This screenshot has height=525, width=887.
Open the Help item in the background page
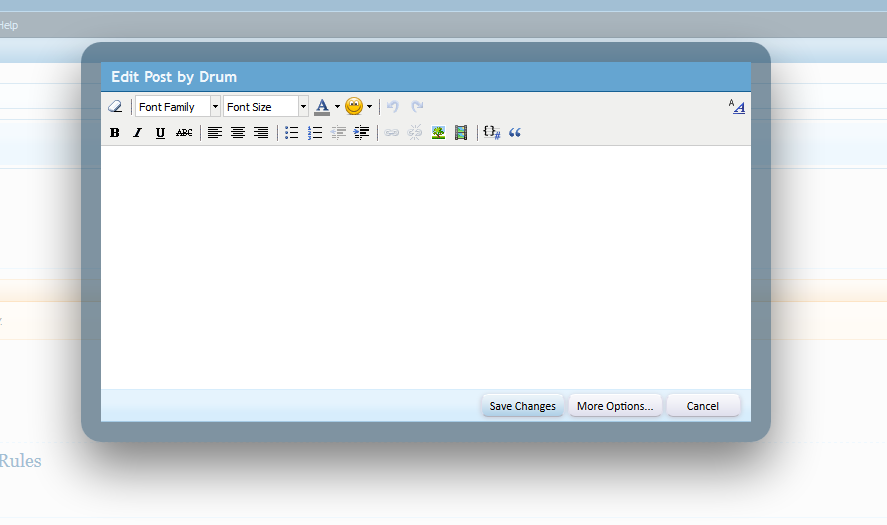8,25
